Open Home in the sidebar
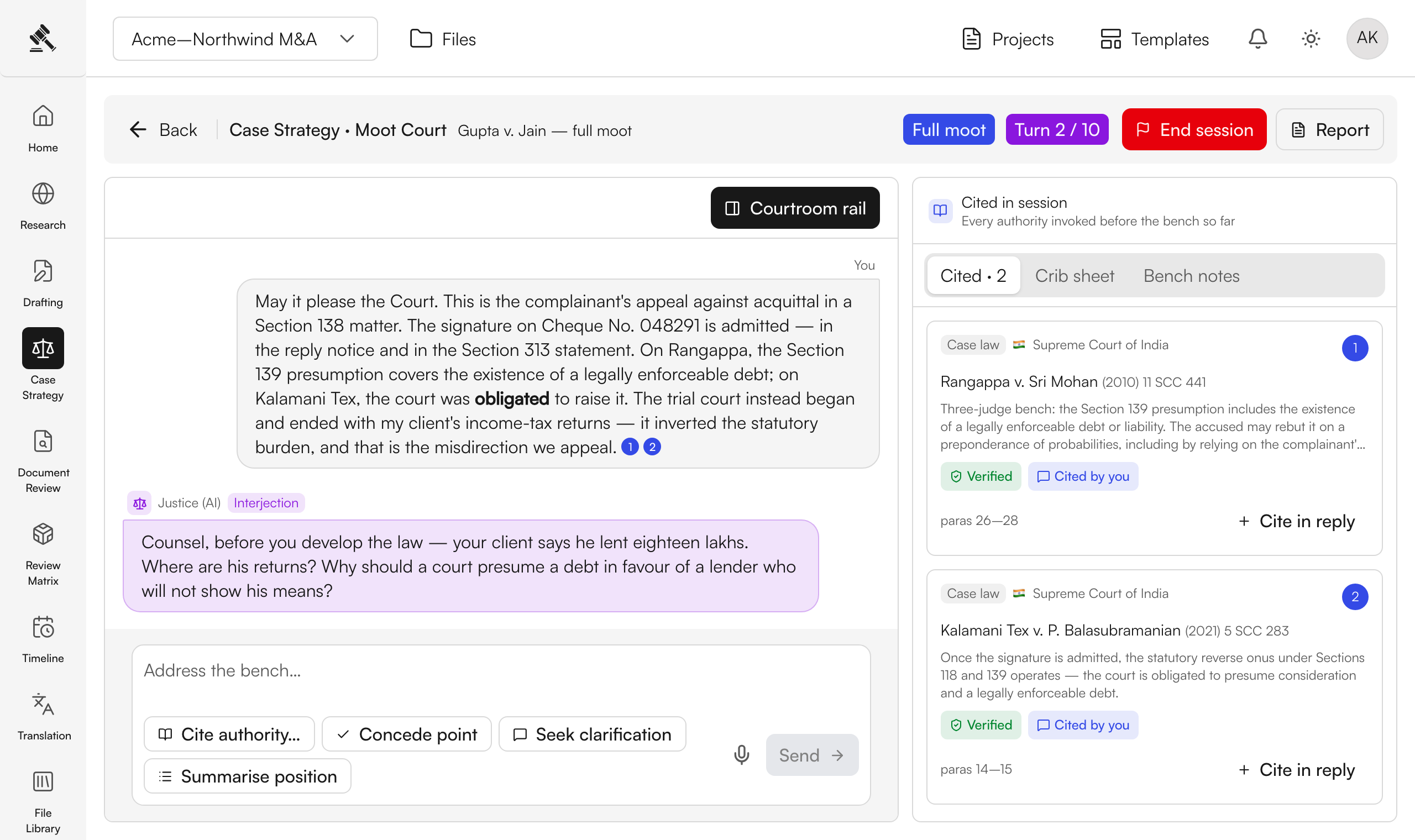 (x=43, y=129)
